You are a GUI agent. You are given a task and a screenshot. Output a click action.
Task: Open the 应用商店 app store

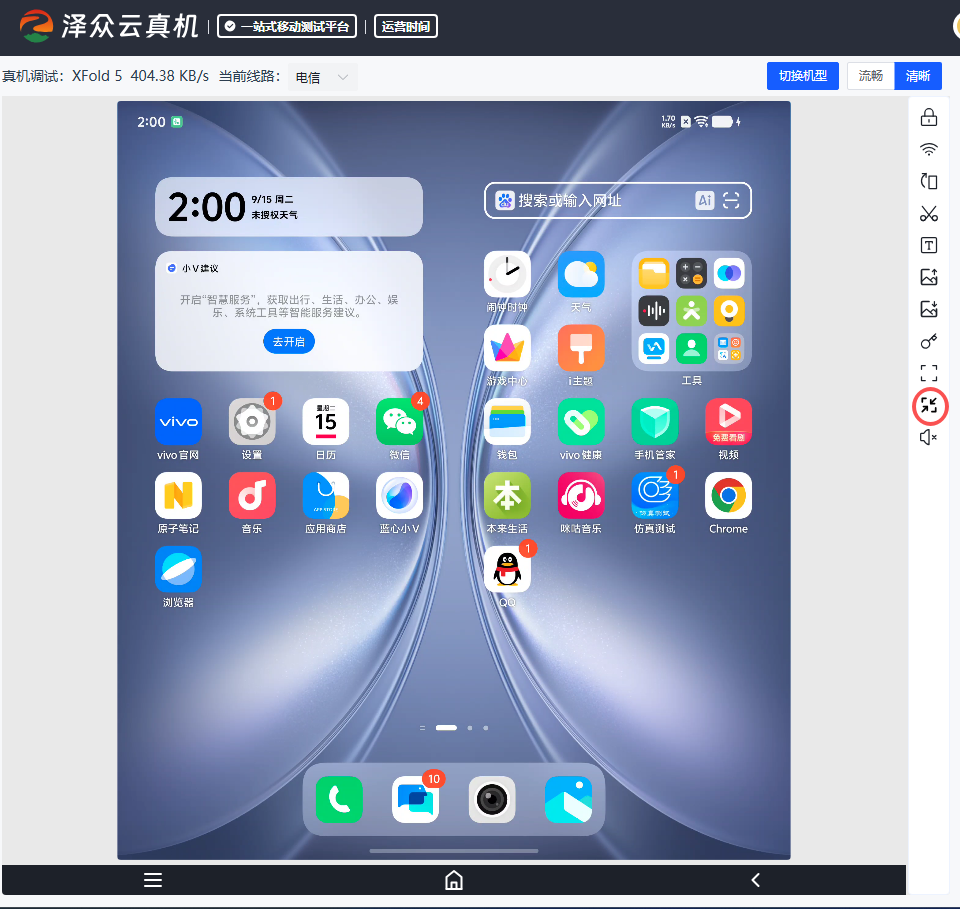pyautogui.click(x=326, y=495)
